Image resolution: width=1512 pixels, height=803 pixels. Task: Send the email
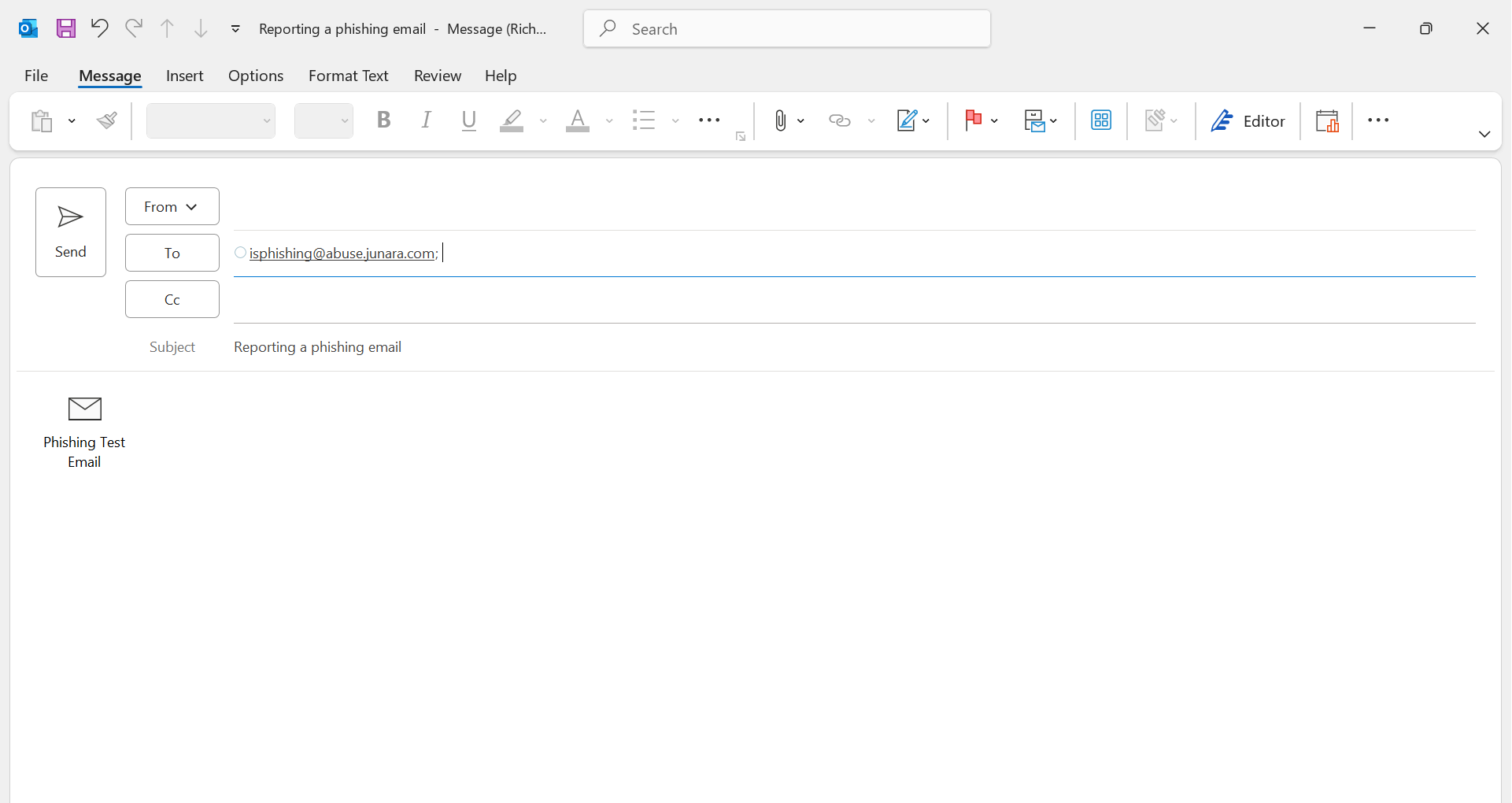pyautogui.click(x=71, y=232)
